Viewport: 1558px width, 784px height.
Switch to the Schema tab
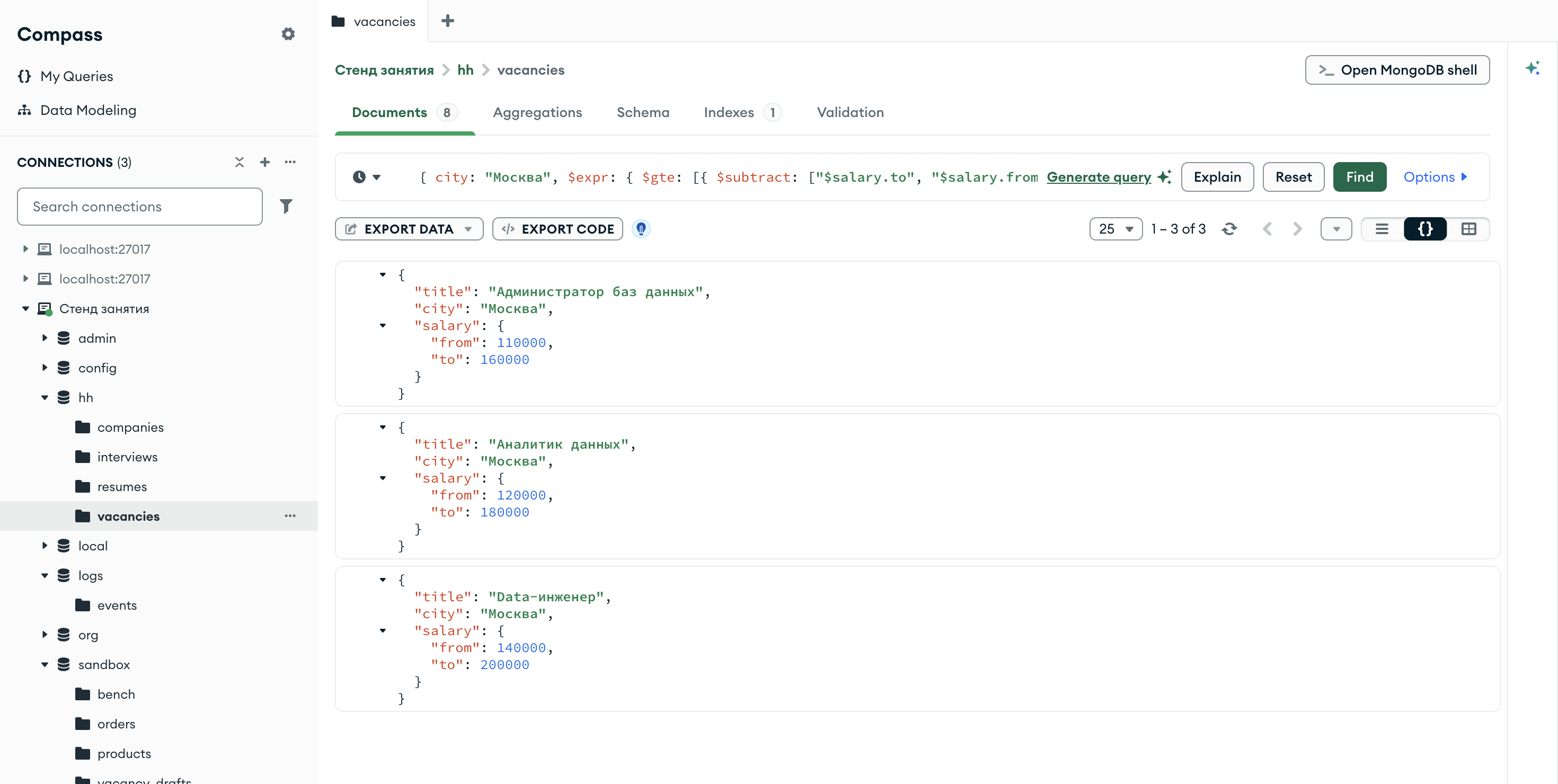tap(642, 112)
